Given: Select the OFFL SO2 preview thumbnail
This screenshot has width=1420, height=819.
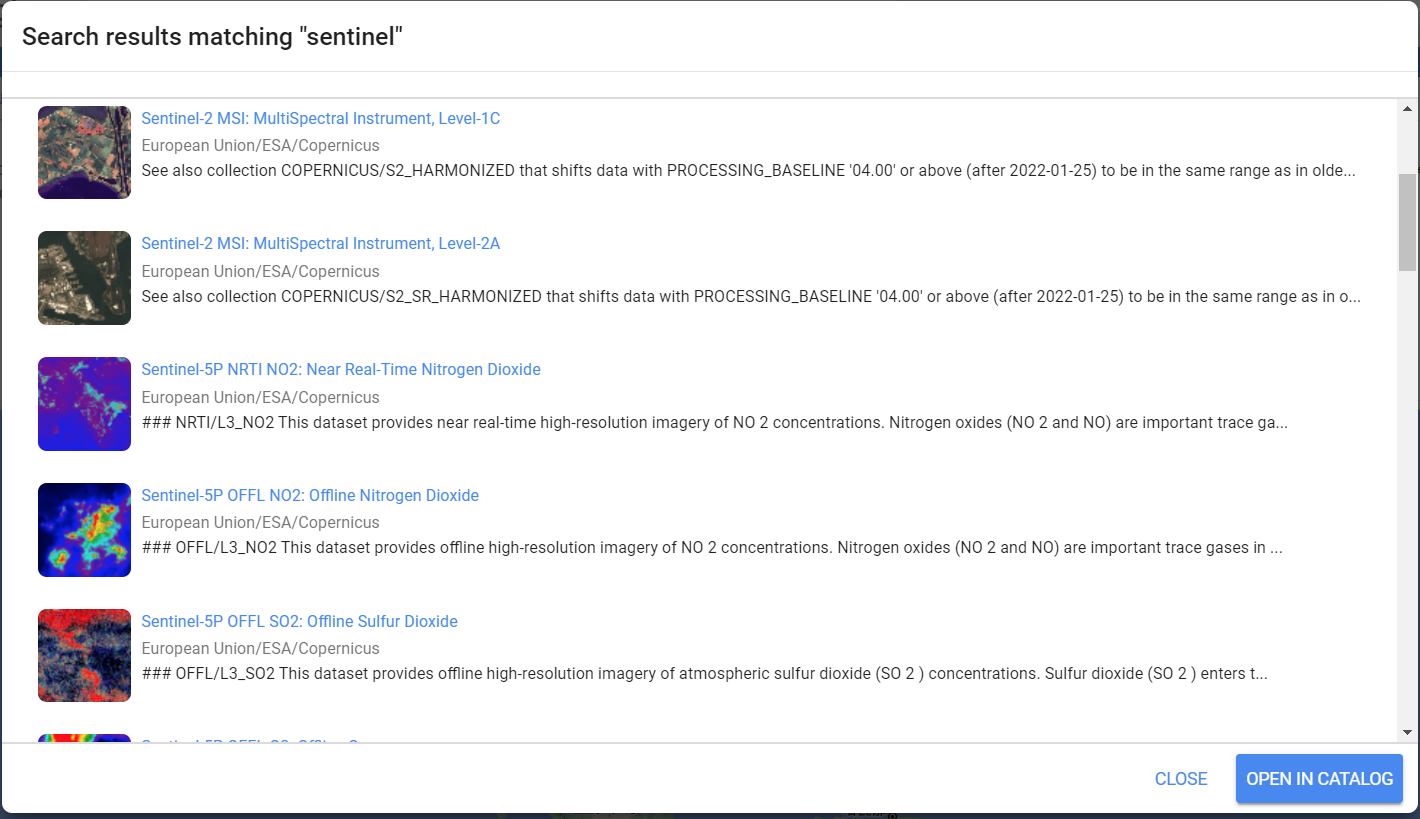Looking at the screenshot, I should (84, 655).
